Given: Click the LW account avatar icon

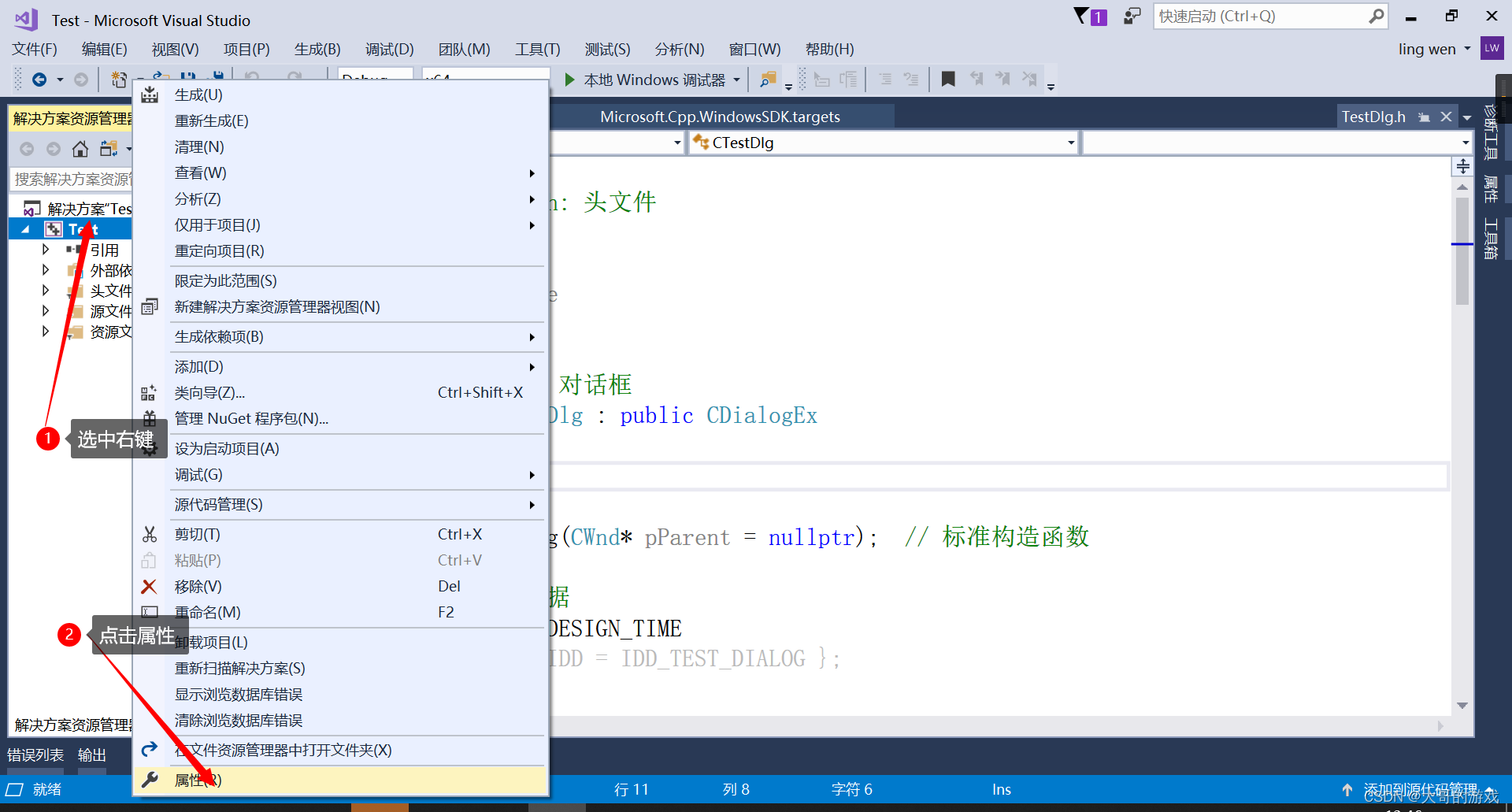Looking at the screenshot, I should tap(1492, 48).
